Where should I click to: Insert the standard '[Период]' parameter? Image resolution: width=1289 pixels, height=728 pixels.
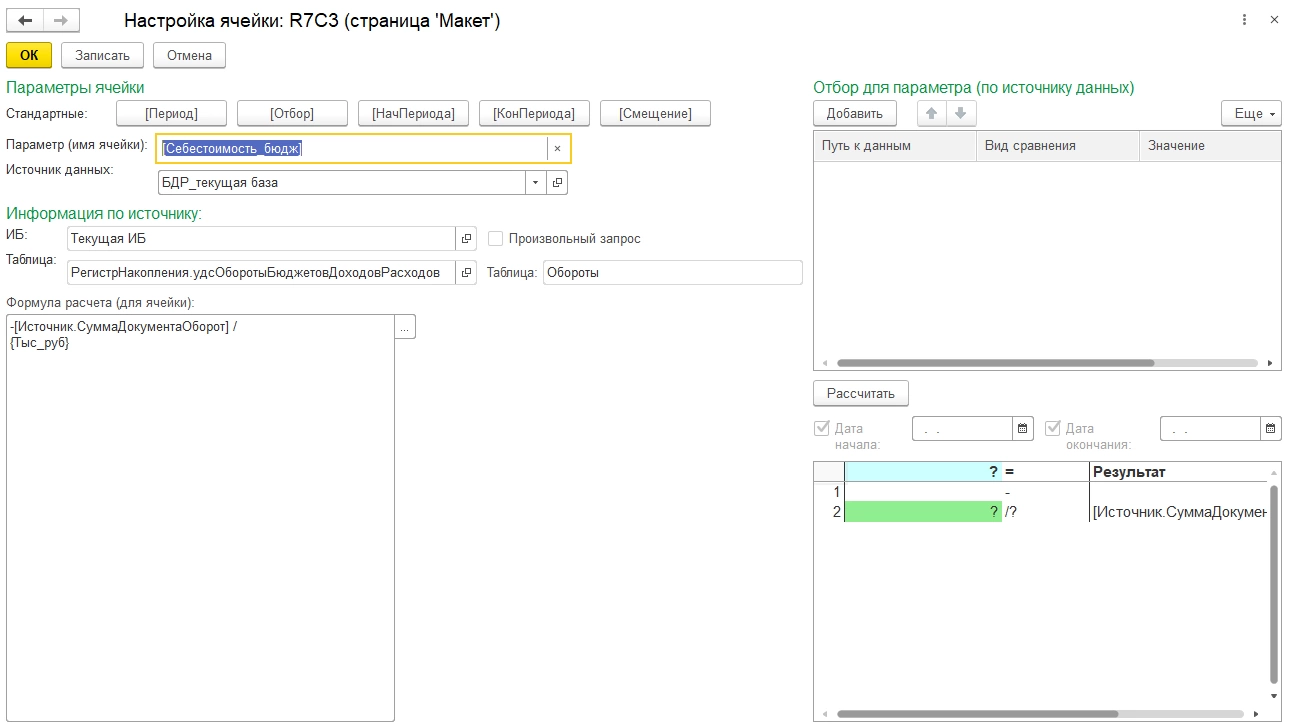point(171,114)
